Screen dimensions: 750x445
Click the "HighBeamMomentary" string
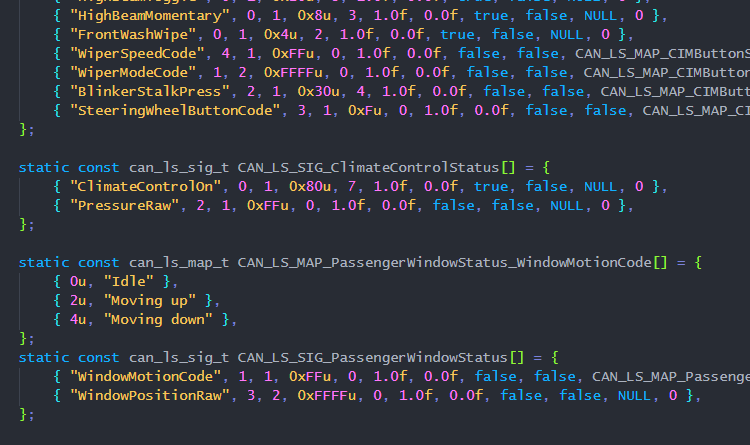pos(150,16)
